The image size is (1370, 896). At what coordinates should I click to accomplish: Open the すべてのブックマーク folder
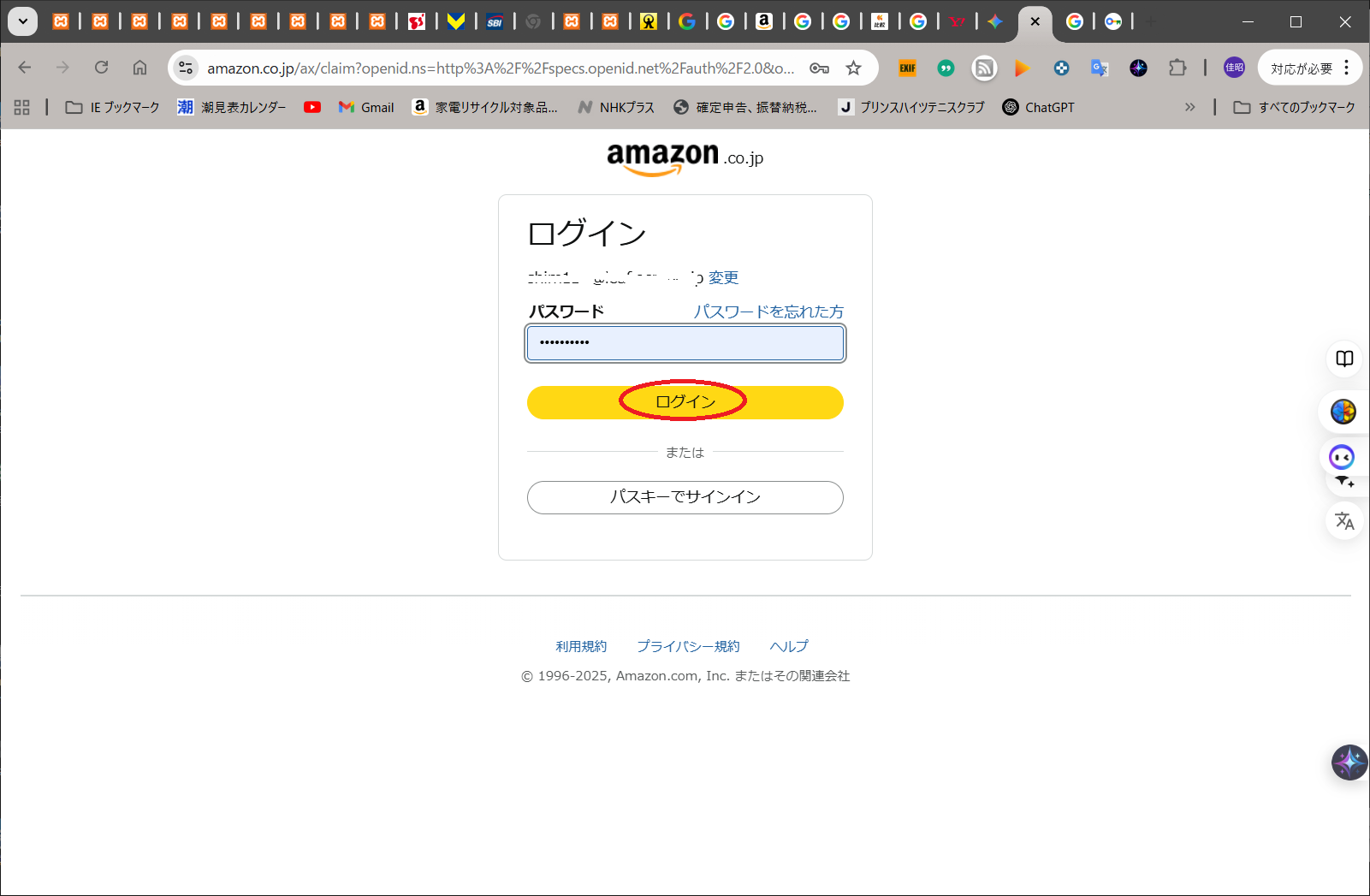(x=1294, y=107)
